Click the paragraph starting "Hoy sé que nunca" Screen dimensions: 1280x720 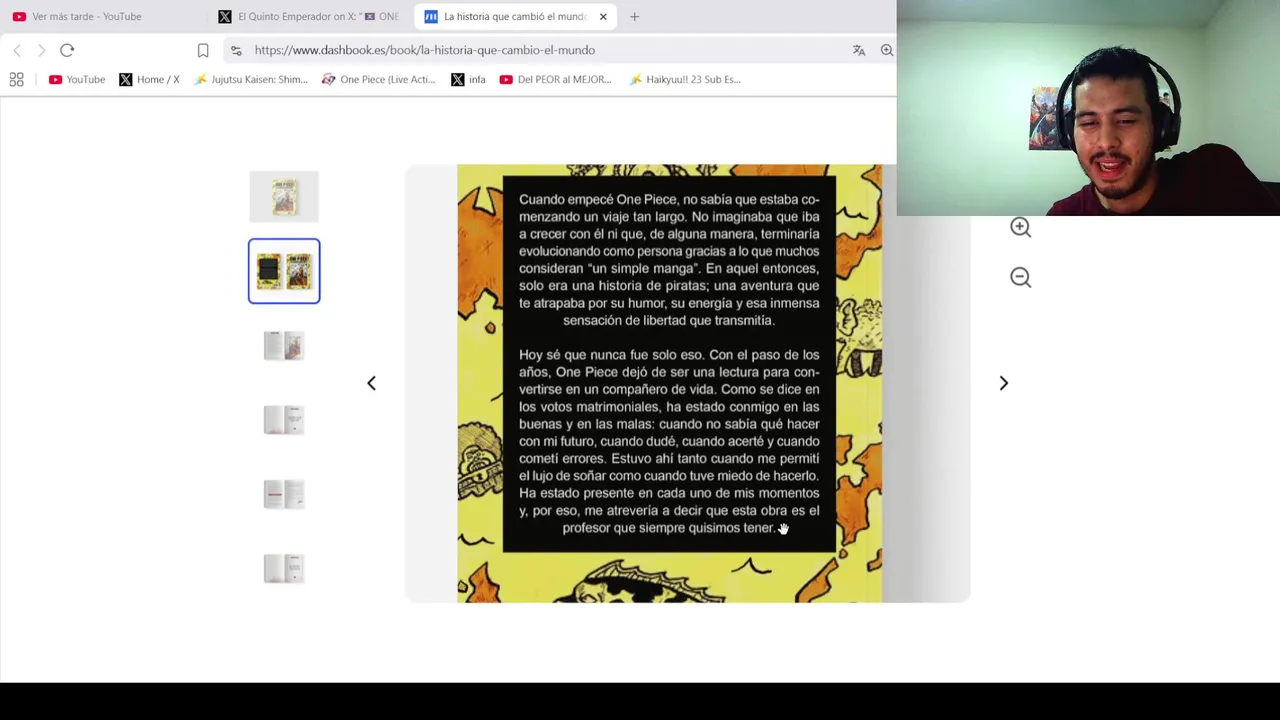point(669,441)
